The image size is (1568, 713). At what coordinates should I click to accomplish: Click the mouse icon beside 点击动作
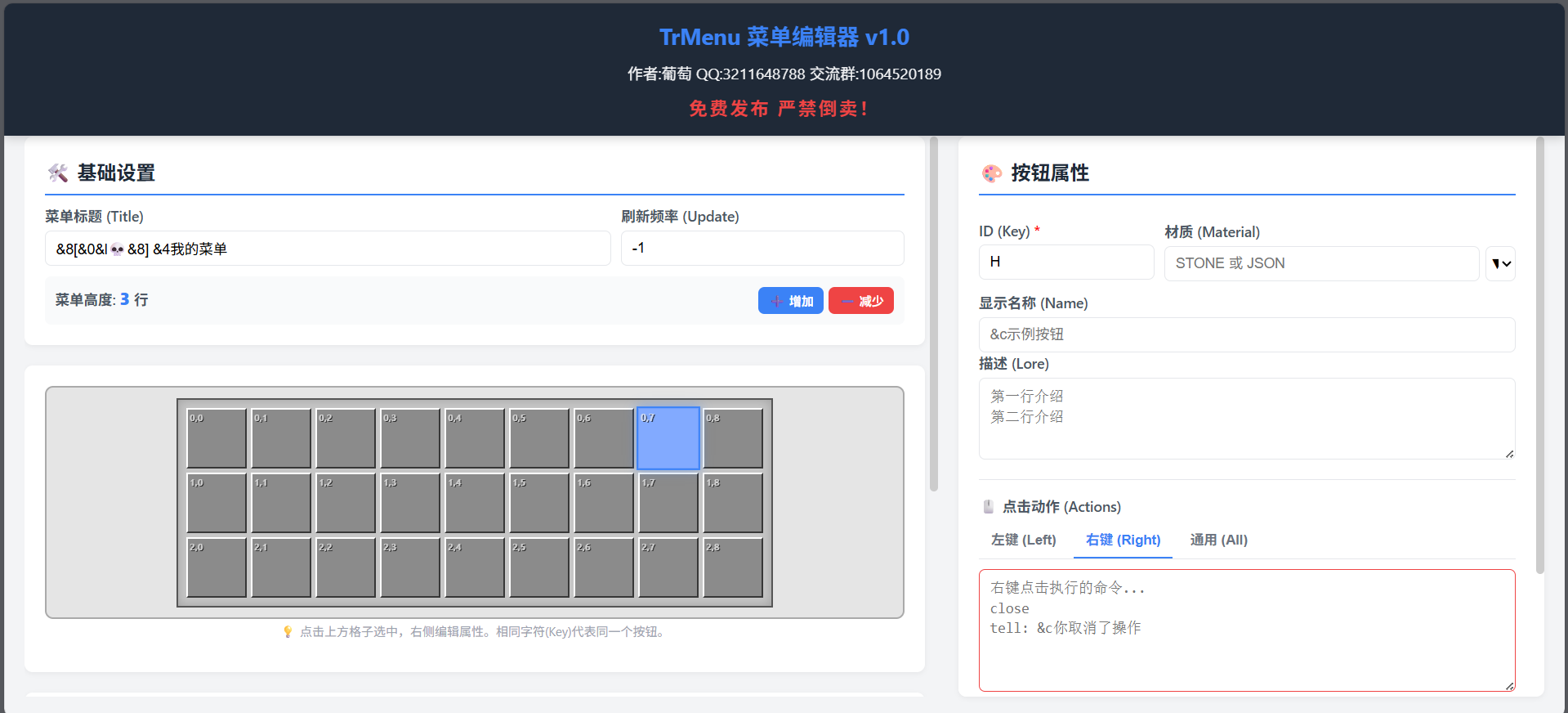pyautogui.click(x=988, y=507)
